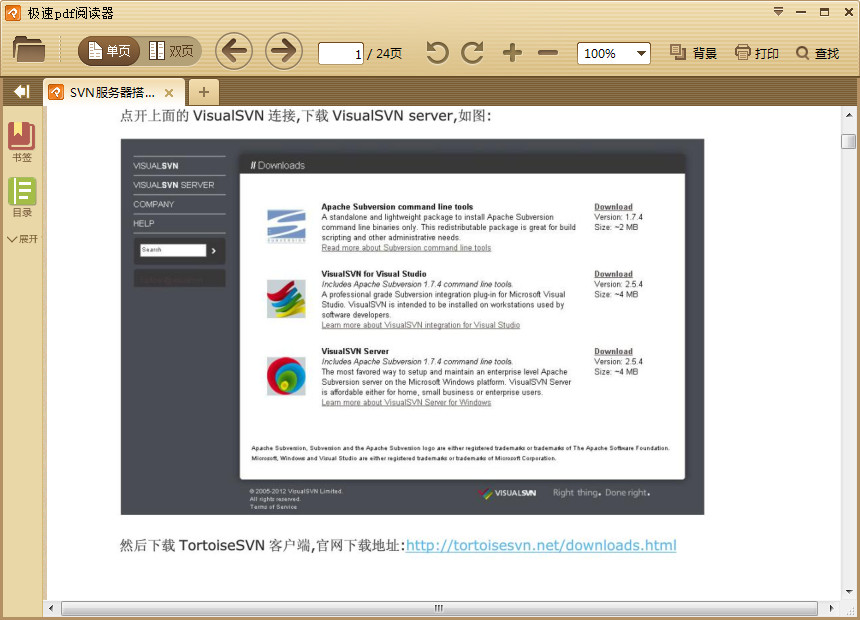This screenshot has height=620, width=860.
Task: Click the horizontal scrollbar thumb
Action: 439,608
